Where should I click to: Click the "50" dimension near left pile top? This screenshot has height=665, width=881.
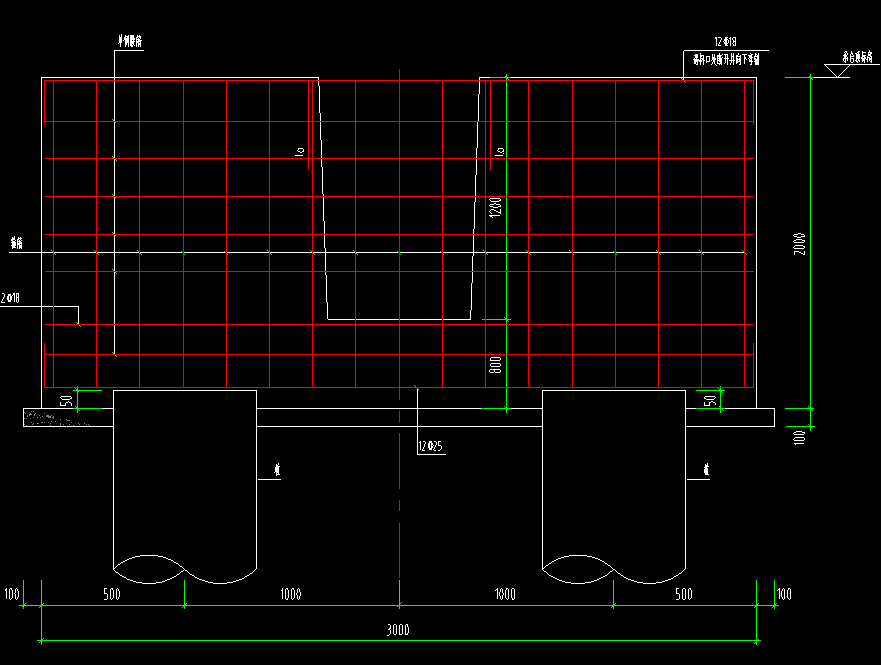coord(66,401)
